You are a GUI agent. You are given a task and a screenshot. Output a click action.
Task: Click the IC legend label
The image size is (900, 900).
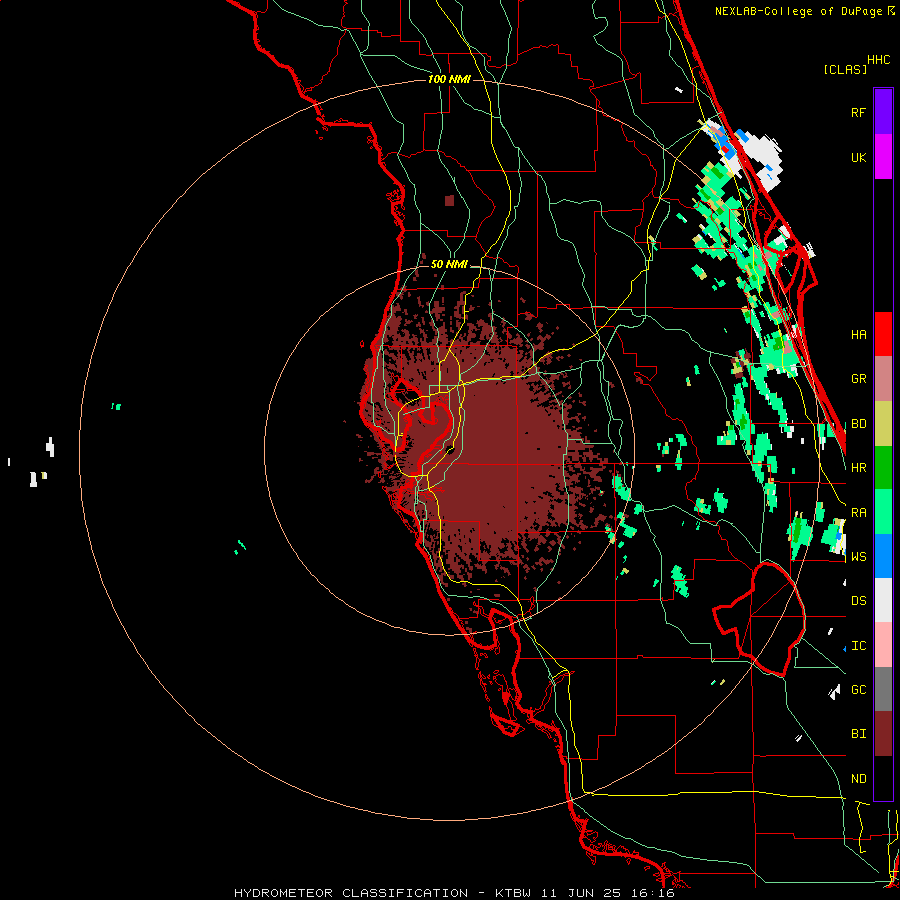click(858, 646)
